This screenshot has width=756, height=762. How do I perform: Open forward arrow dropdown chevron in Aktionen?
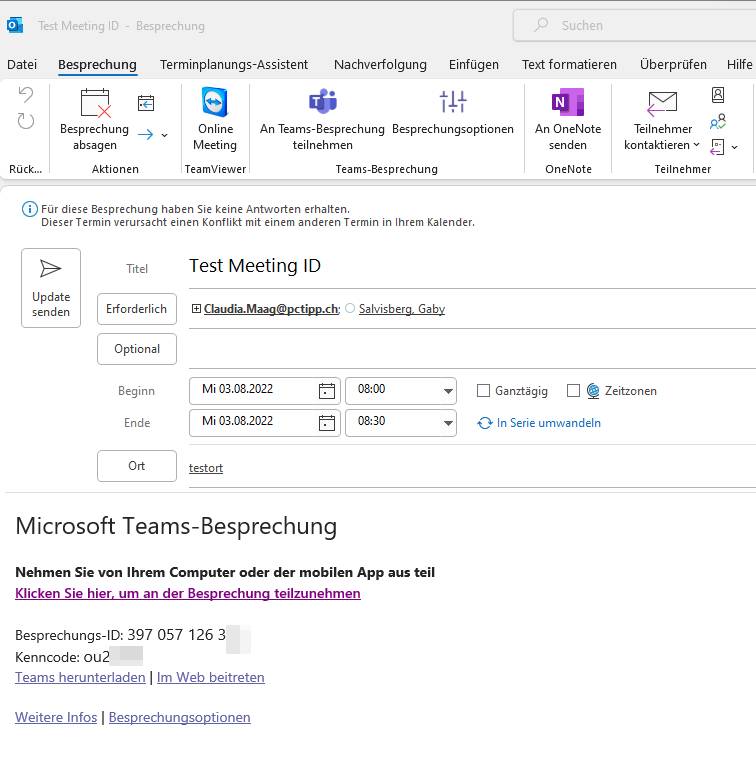tap(165, 135)
